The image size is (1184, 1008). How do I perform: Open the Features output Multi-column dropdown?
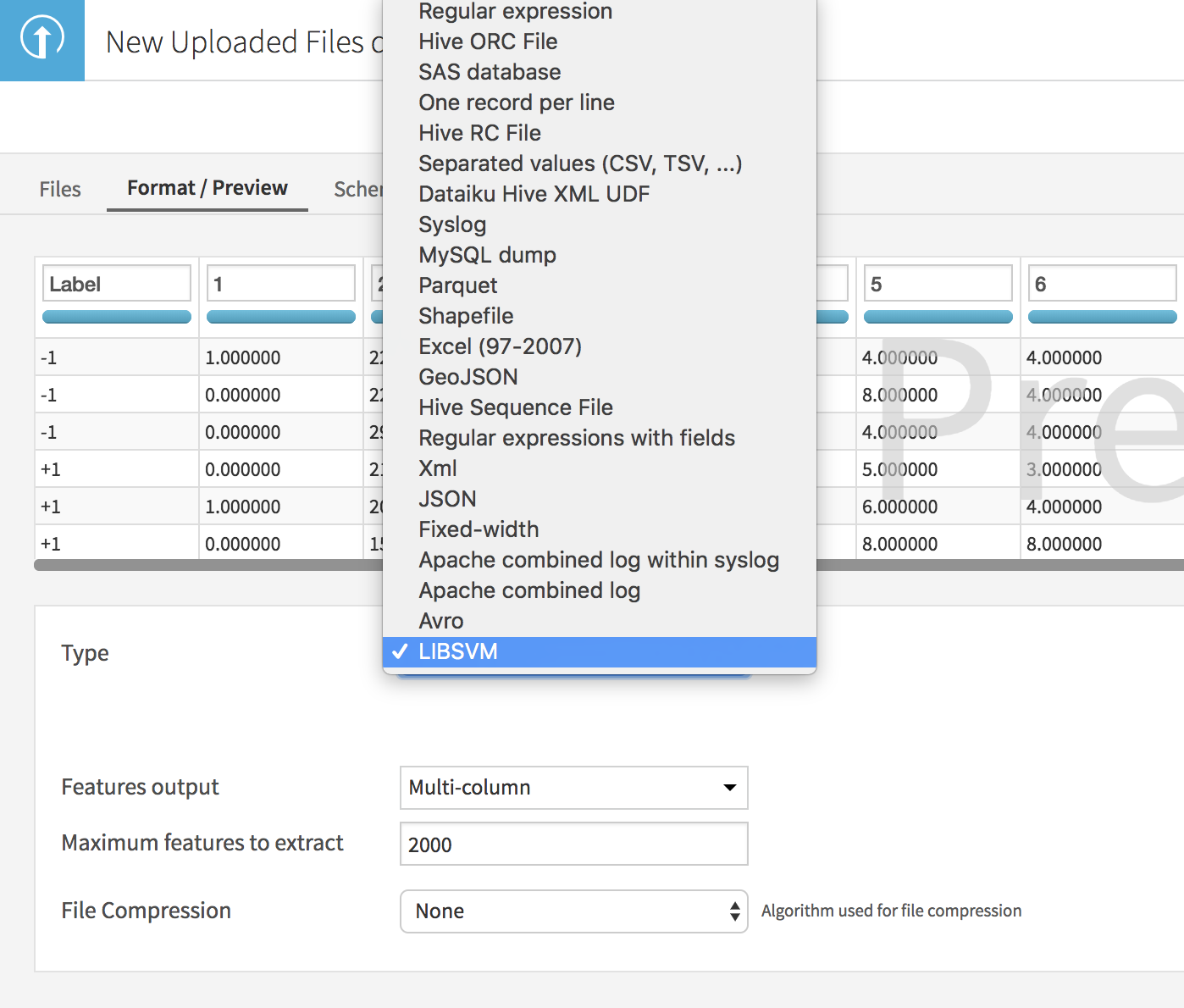tap(573, 788)
